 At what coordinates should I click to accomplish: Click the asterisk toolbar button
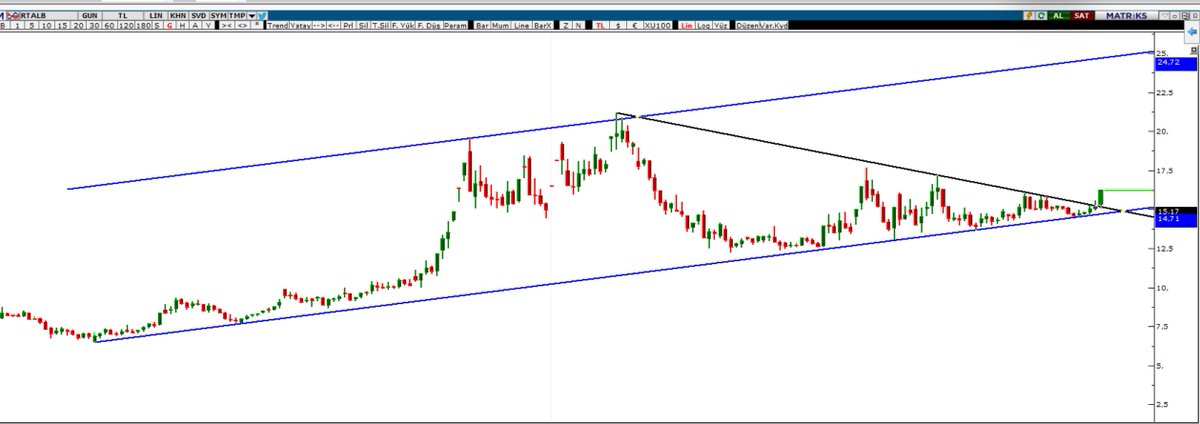(257, 25)
